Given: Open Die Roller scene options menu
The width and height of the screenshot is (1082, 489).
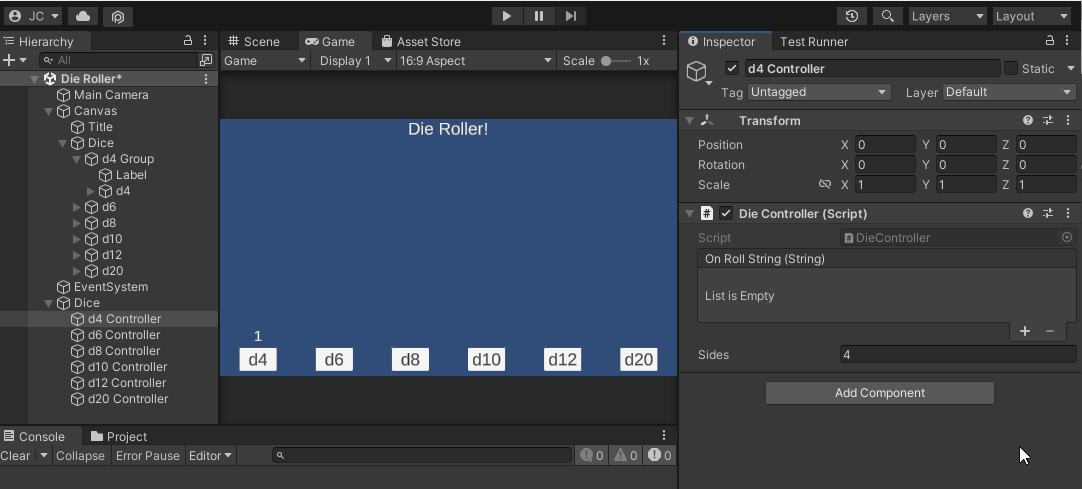Looking at the screenshot, I should tap(206, 79).
